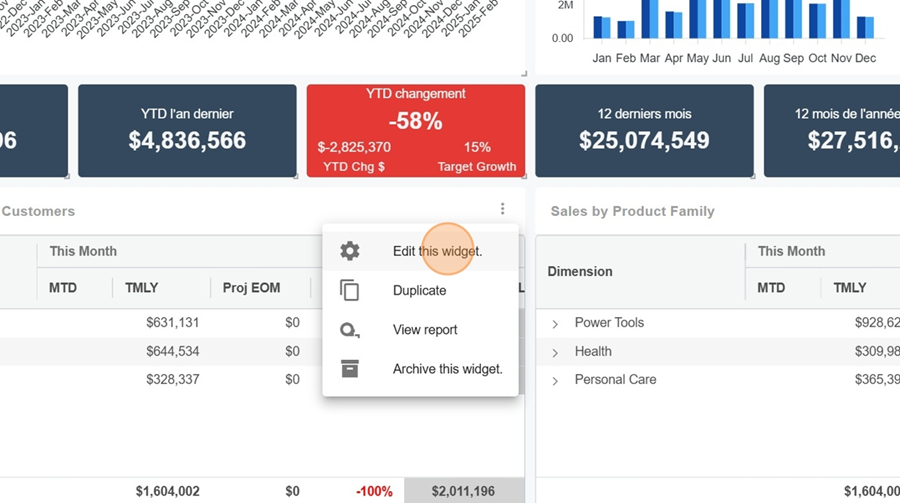
Task: Select View report in context menu
Action: [420, 330]
